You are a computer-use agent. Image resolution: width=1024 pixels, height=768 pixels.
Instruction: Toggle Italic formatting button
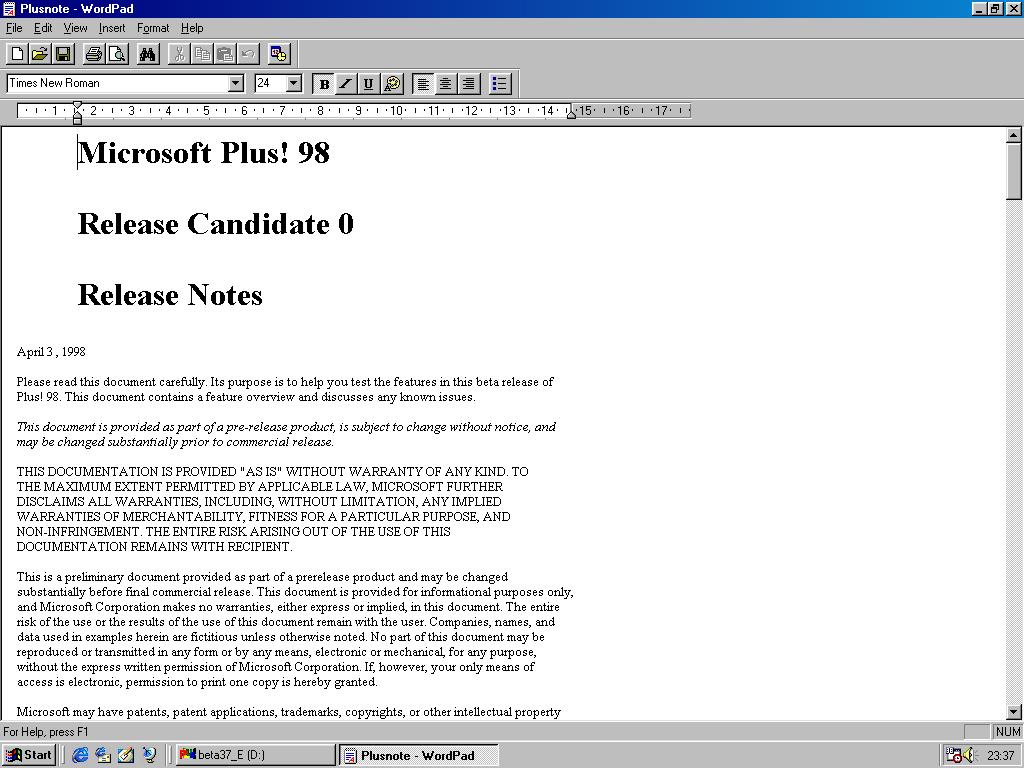coord(346,84)
